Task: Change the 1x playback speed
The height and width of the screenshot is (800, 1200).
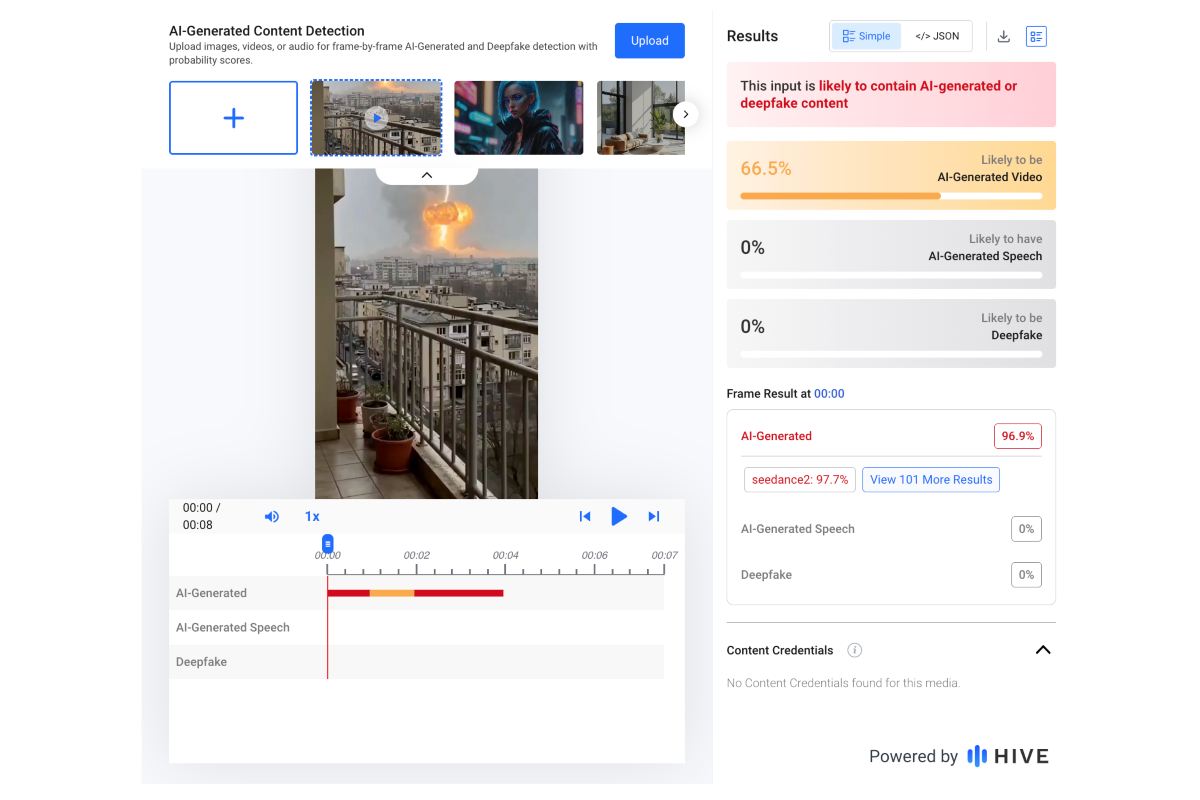Action: pyautogui.click(x=312, y=517)
